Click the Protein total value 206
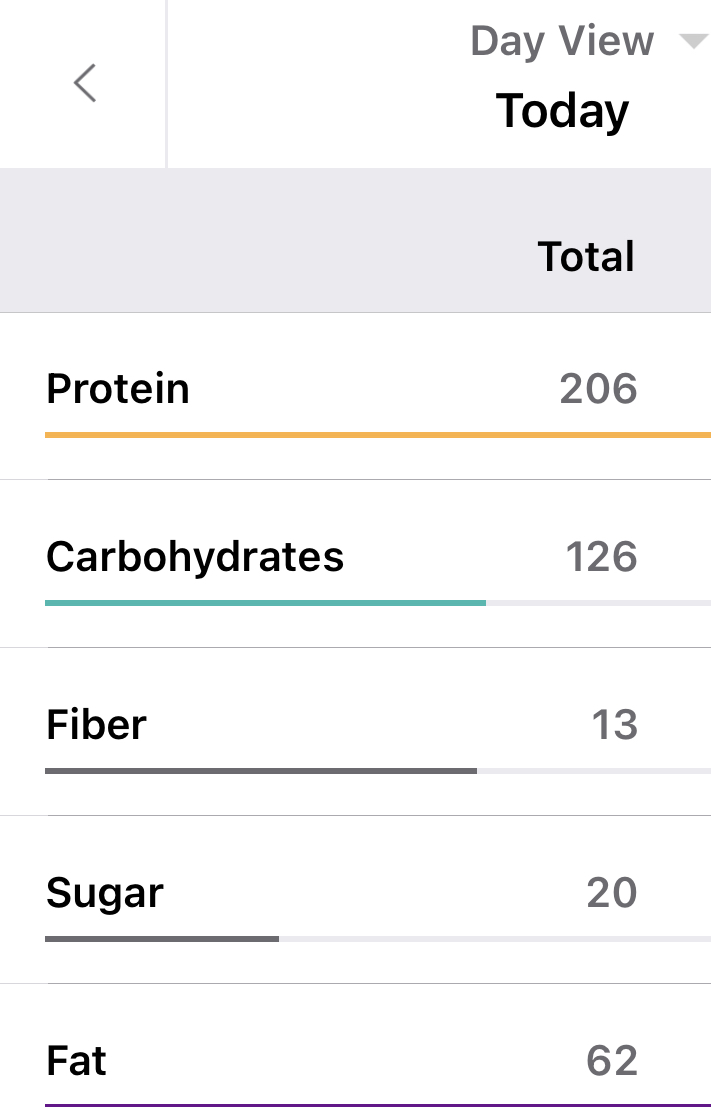This screenshot has width=711, height=1107. coord(598,388)
